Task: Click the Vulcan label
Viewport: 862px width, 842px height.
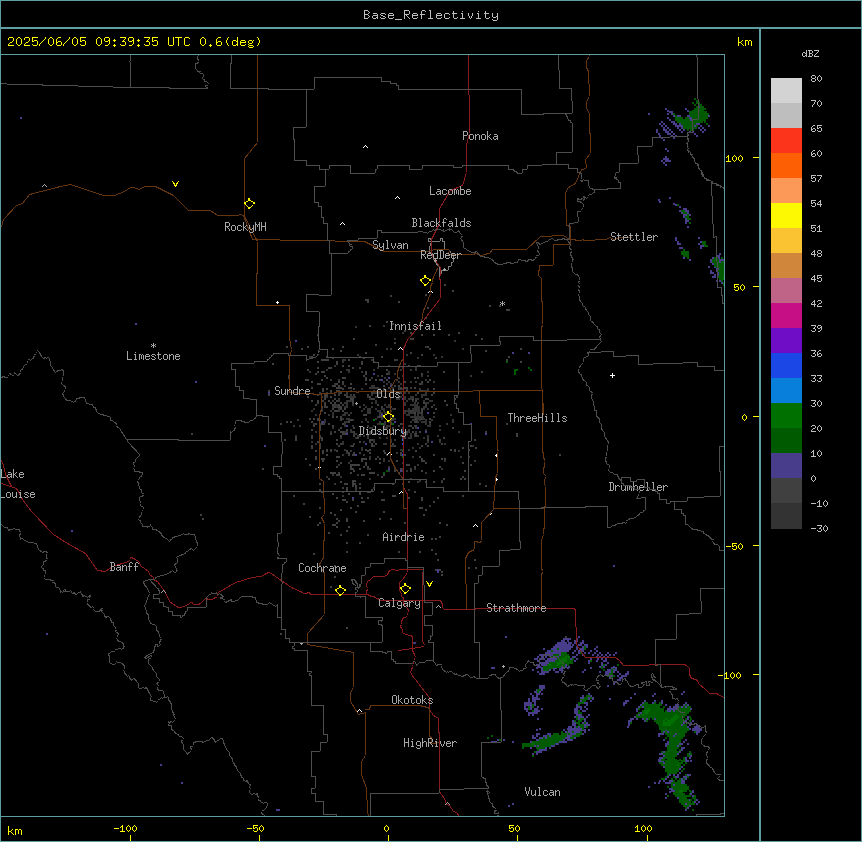Action: (542, 792)
